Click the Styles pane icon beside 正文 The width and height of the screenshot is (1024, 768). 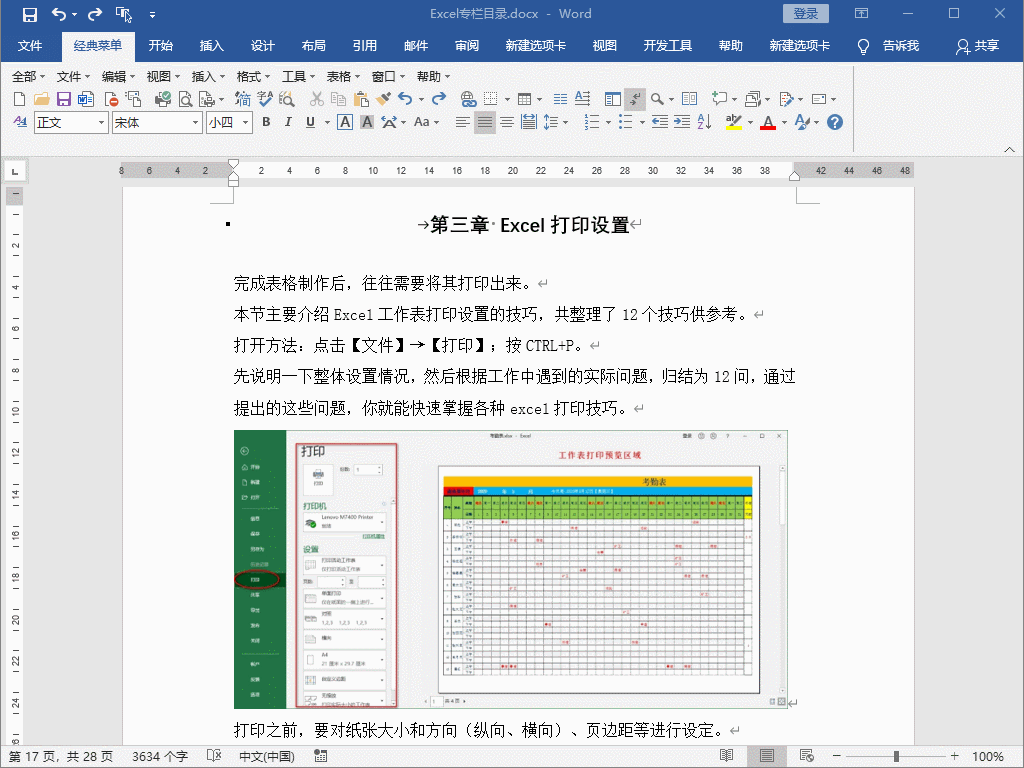coord(20,122)
